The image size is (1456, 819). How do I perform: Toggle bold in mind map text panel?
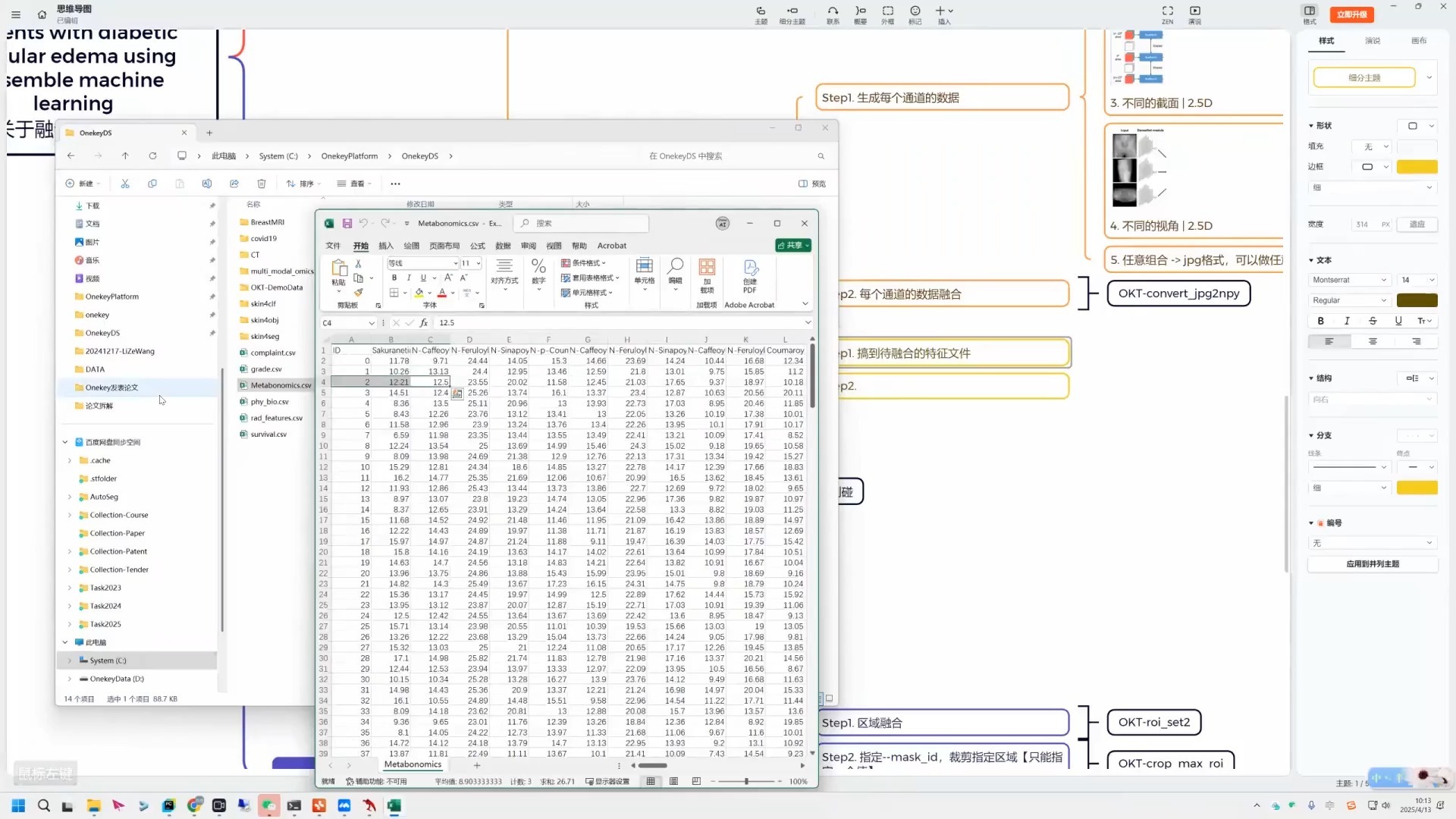pos(1320,321)
